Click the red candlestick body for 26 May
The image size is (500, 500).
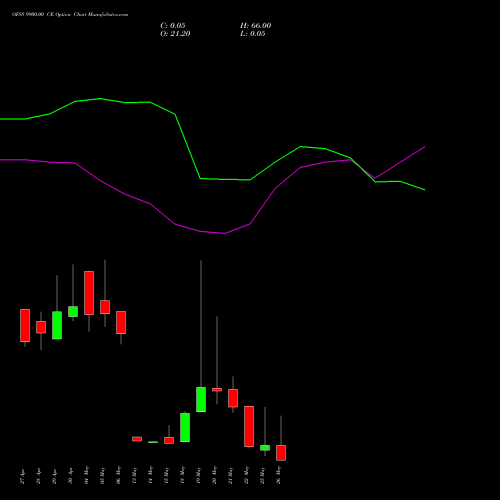281,453
